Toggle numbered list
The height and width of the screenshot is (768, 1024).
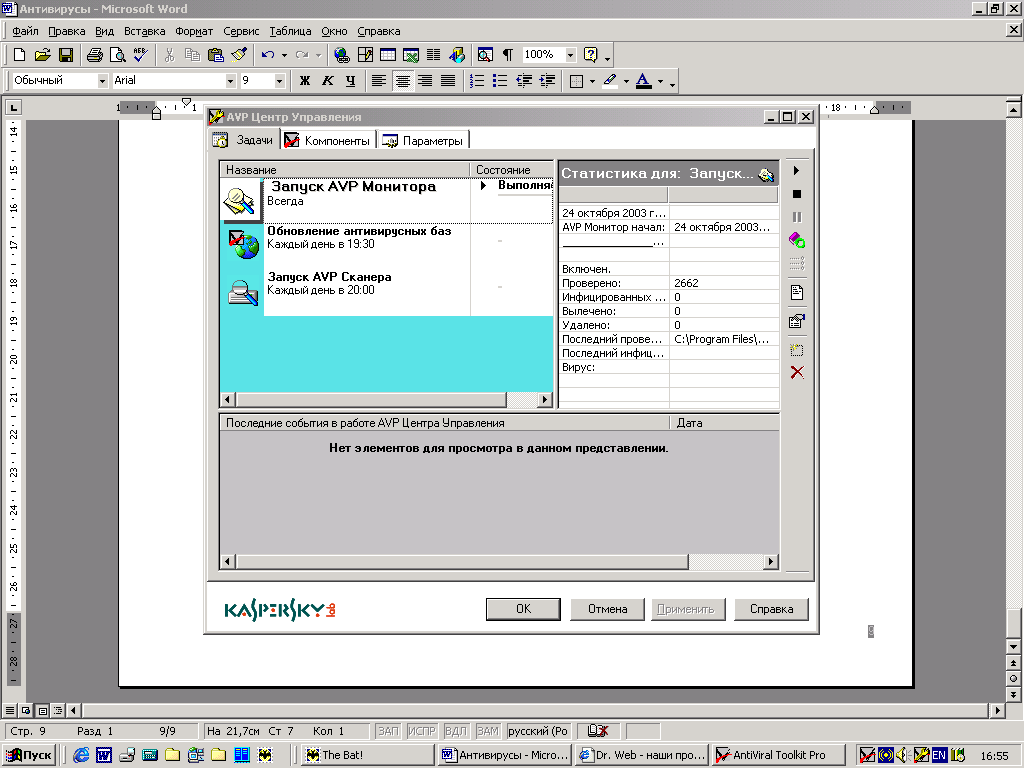click(x=477, y=80)
